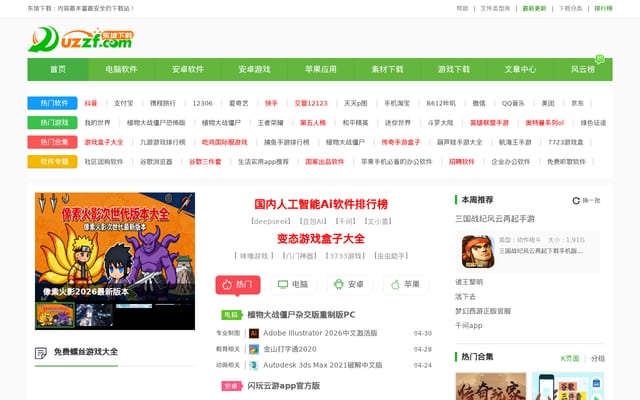Open Autodesk 3ds Max 2021破解中文版 link
Viewport: 640px width, 400px height.
coord(322,365)
